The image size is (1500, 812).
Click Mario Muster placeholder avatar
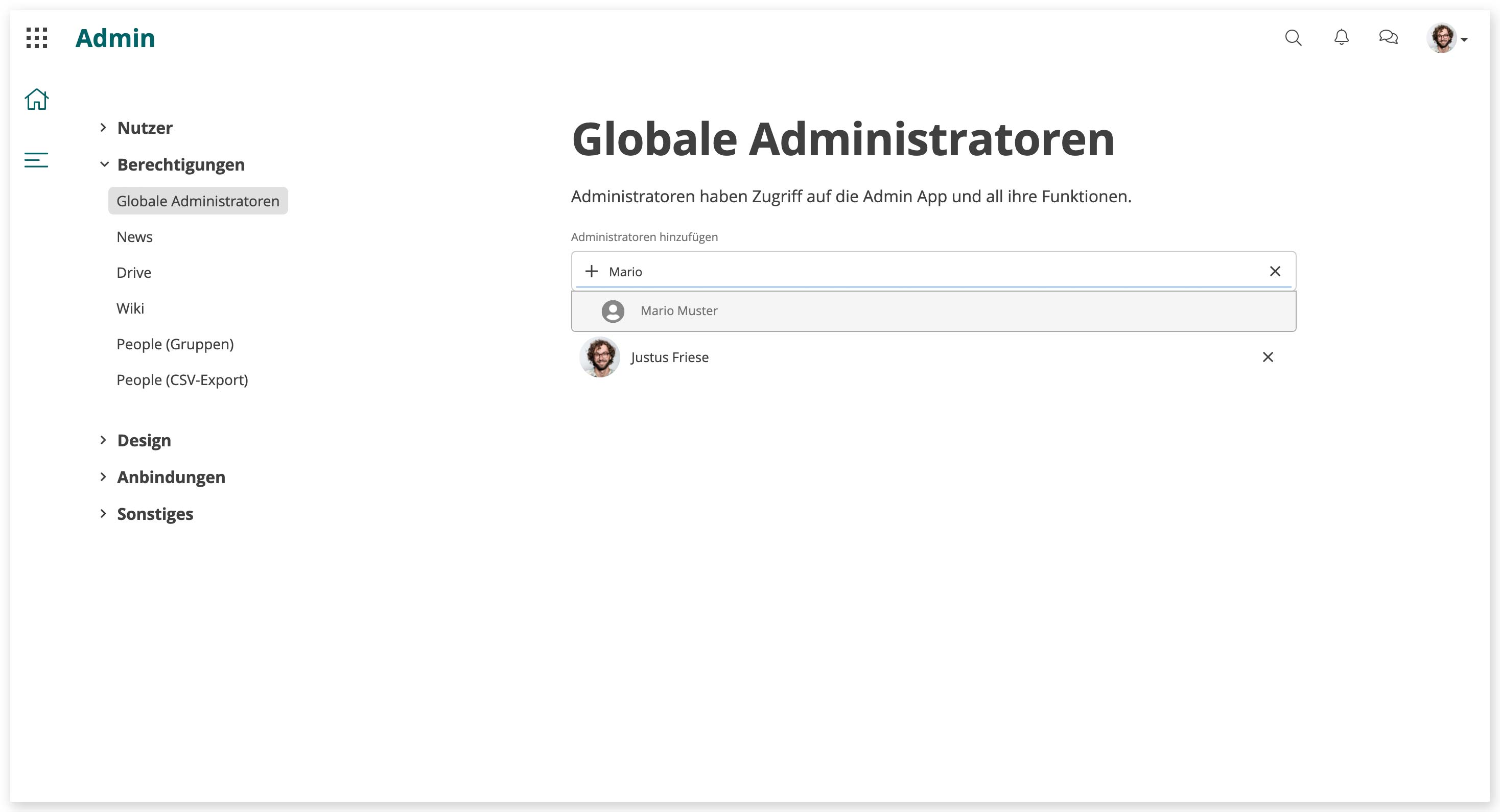613,312
